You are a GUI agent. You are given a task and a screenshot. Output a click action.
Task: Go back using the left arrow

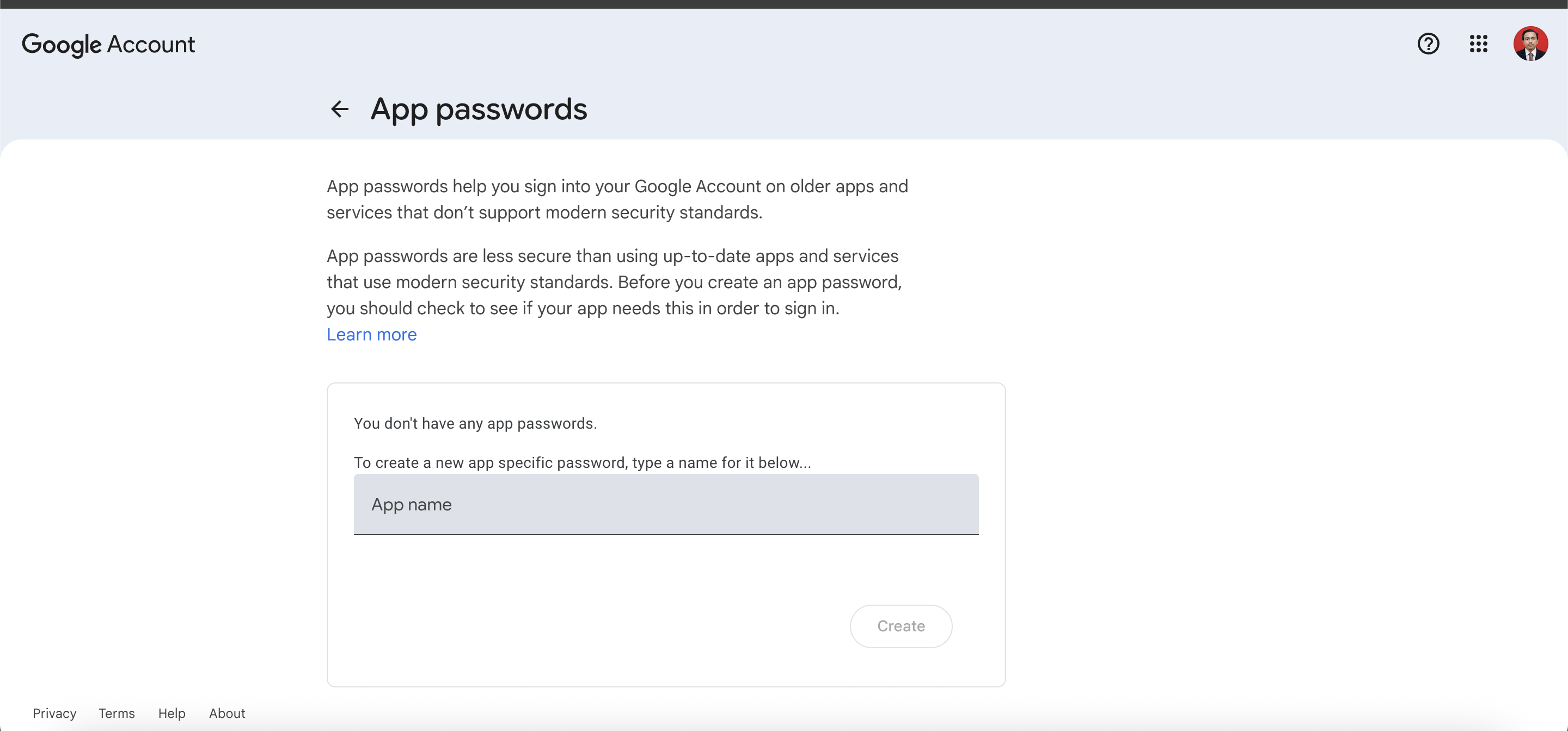click(340, 109)
